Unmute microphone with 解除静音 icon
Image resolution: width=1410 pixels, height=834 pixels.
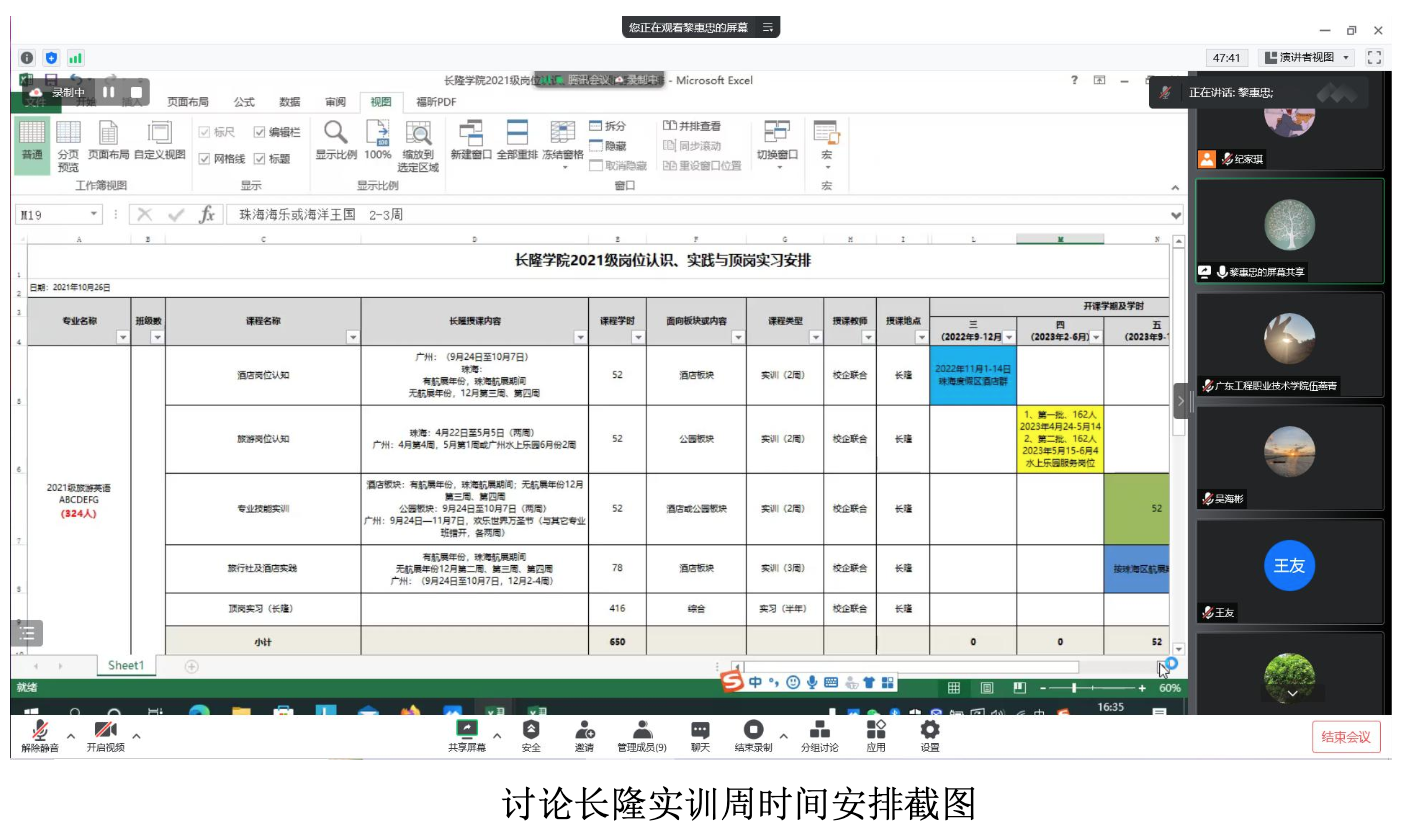click(x=40, y=731)
